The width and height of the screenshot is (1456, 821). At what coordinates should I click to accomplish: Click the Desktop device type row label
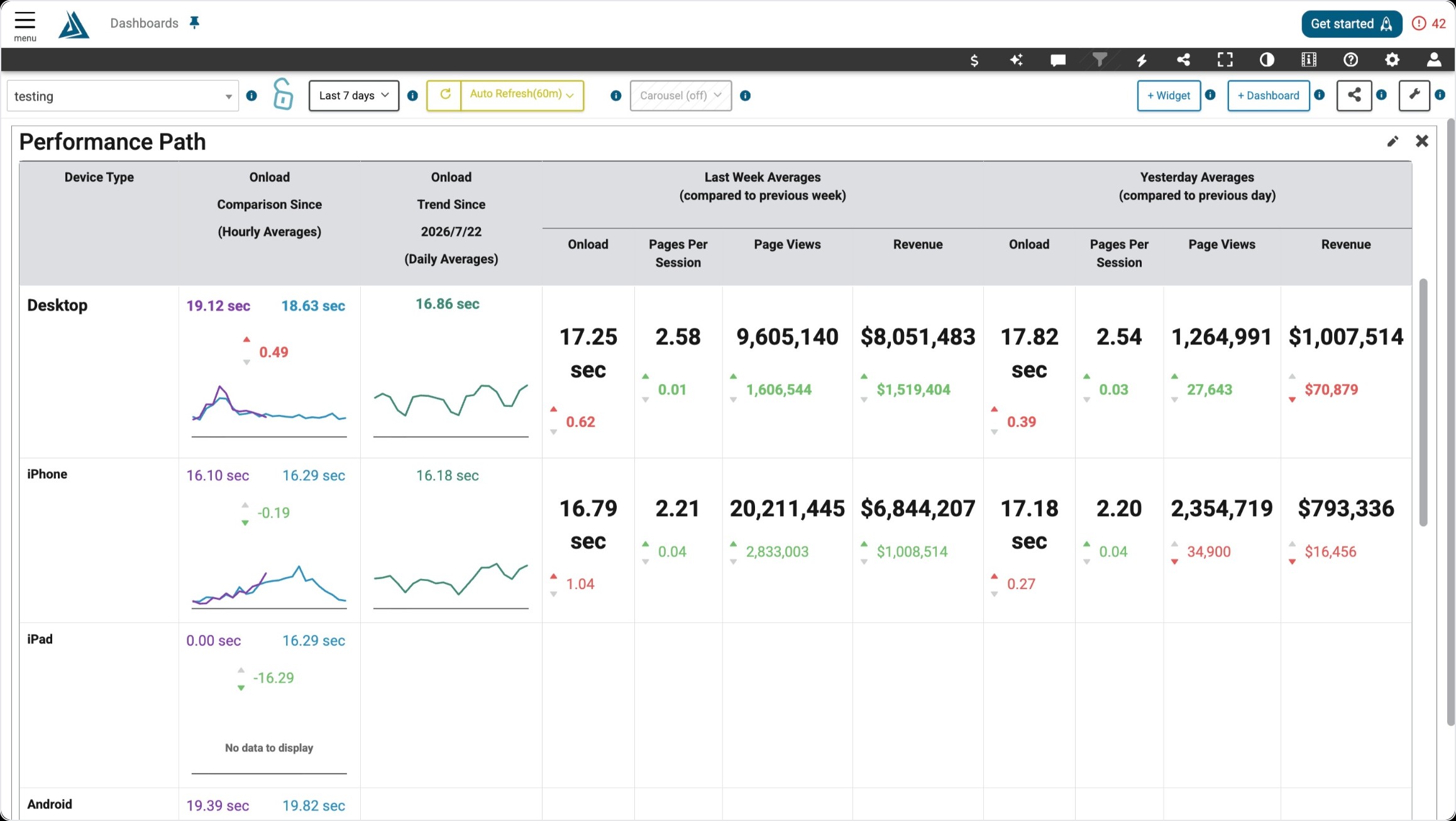click(57, 306)
